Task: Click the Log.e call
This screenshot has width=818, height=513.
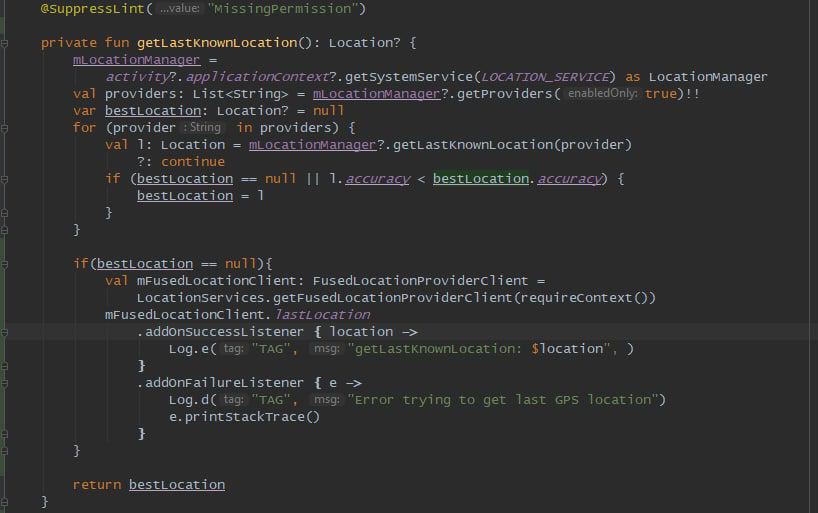Action: coord(188,349)
